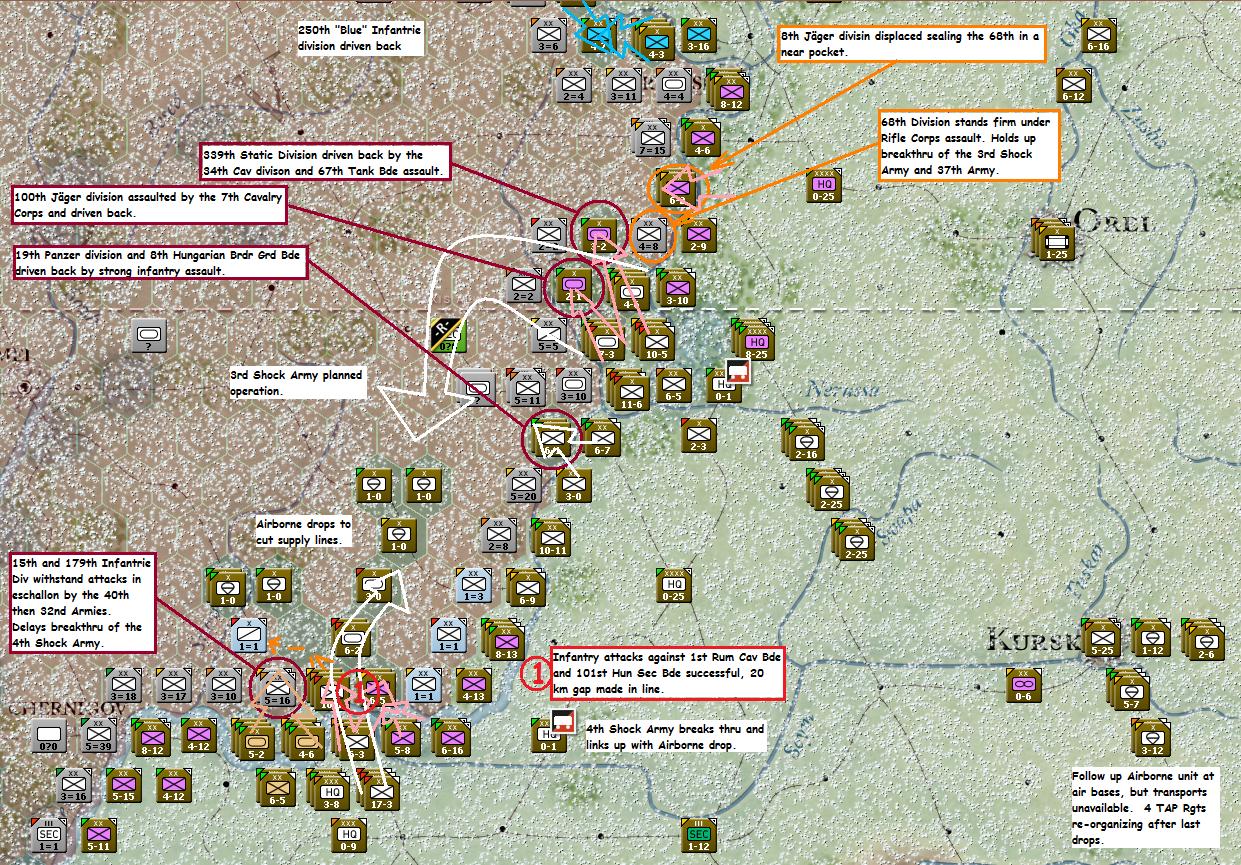1241x865 pixels.
Task: Click the gray SEC 1=1 regiment counter
Action: coord(50,835)
